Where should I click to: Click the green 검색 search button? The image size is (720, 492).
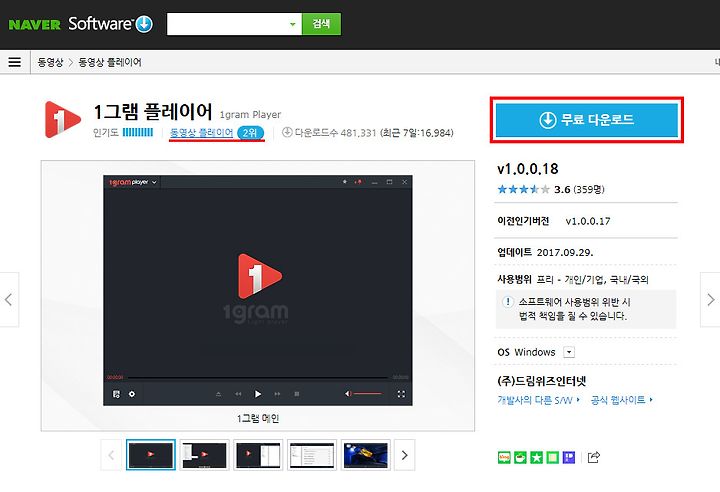(x=321, y=24)
